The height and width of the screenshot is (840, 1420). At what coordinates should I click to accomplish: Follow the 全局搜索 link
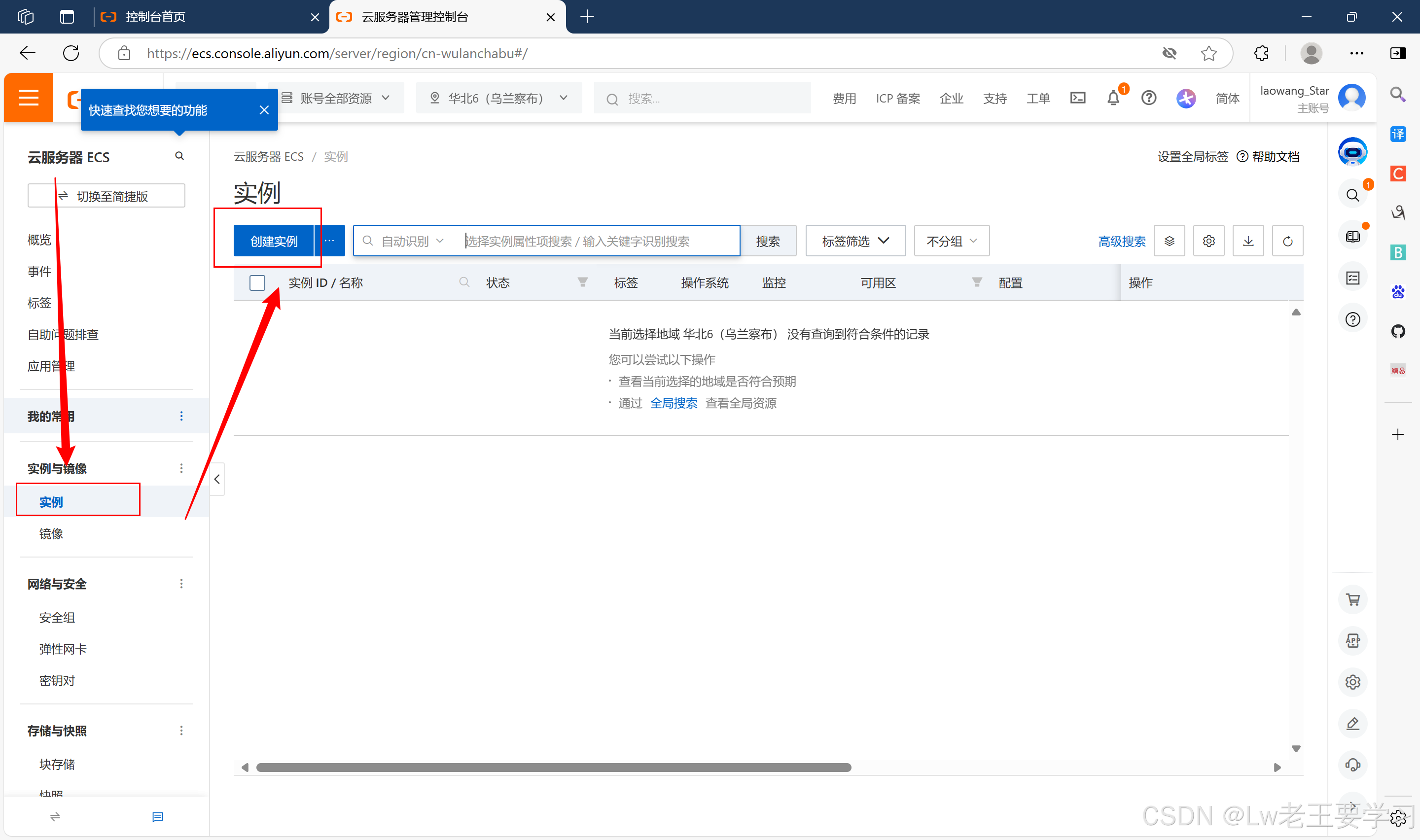click(x=674, y=403)
